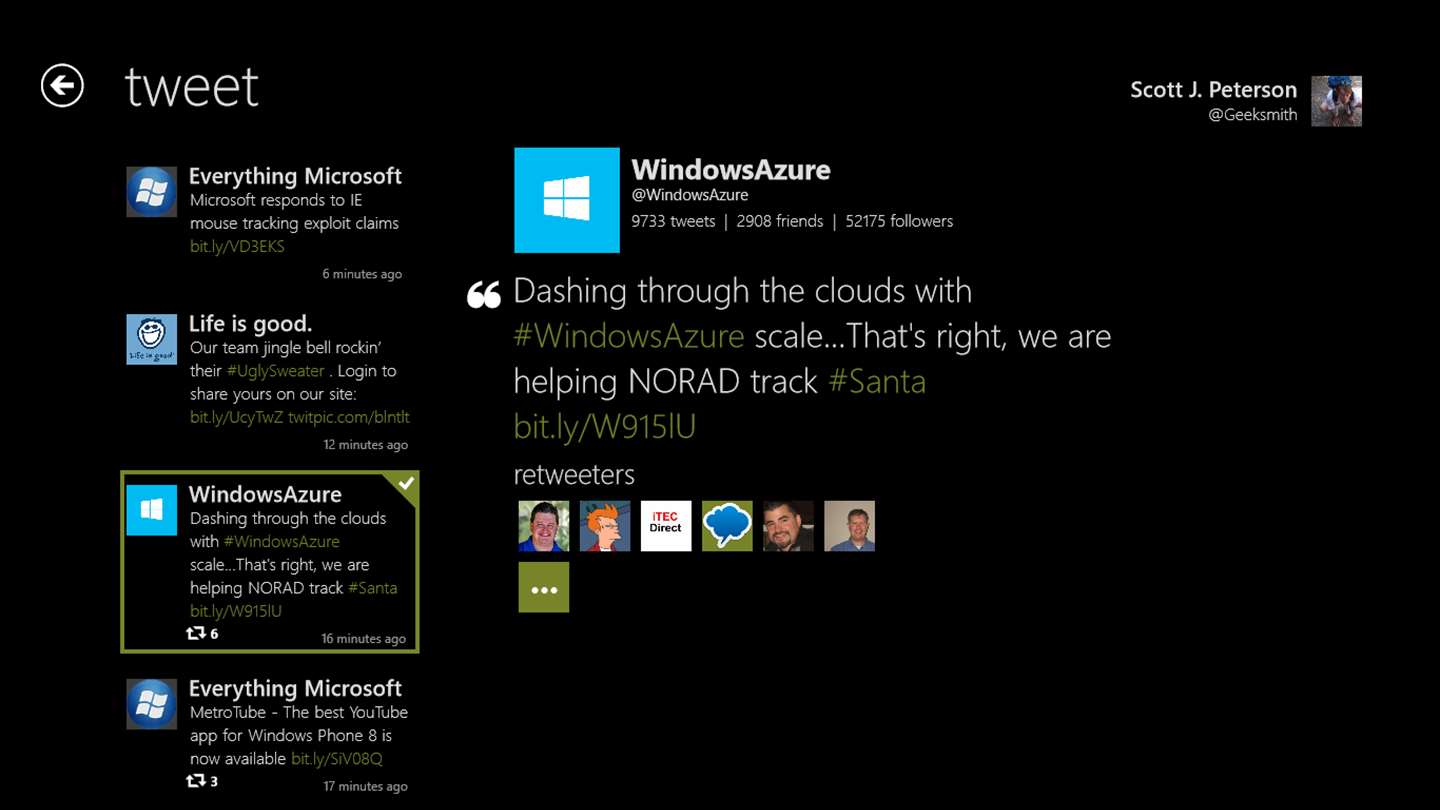Open the blue cloud retweeter avatar
Viewport: 1440px width, 810px height.
click(727, 526)
